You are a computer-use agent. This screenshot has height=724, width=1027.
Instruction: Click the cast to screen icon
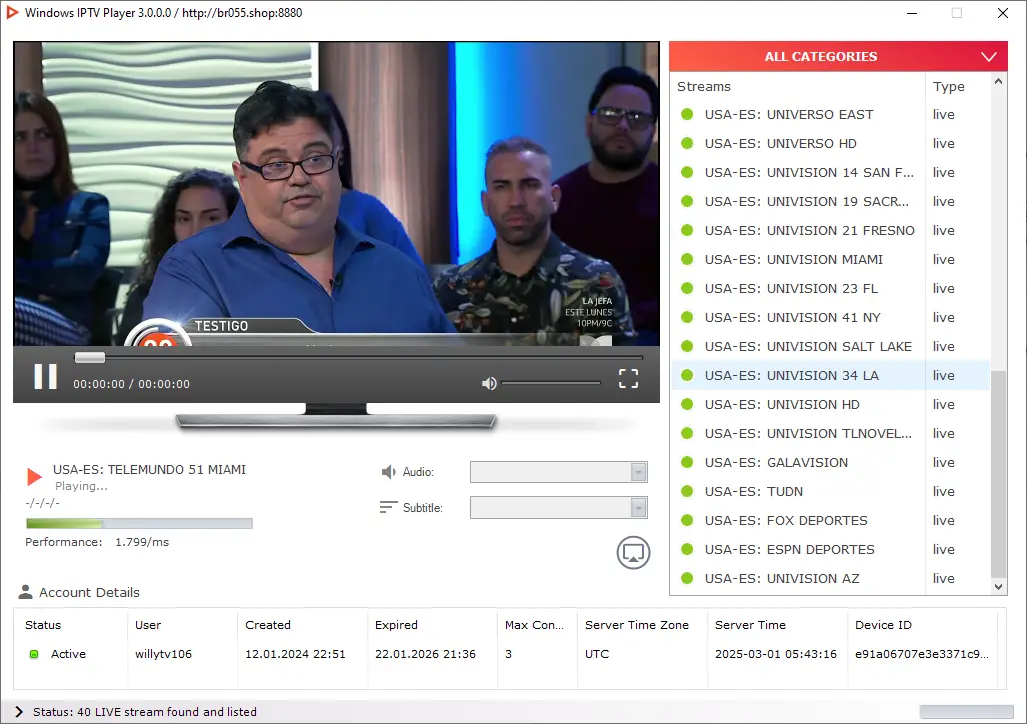[633, 552]
